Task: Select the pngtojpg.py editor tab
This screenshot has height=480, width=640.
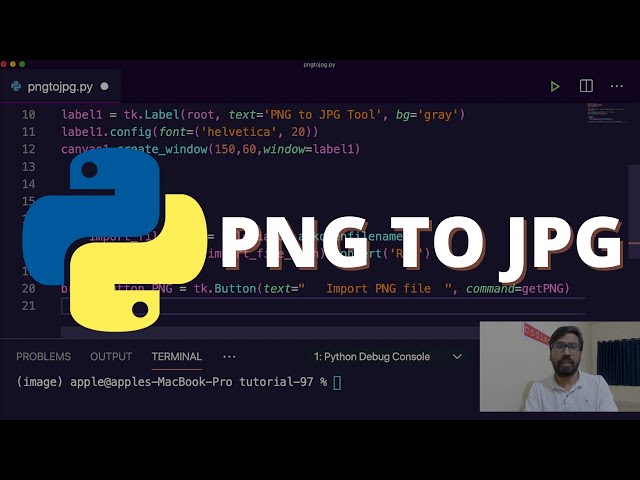Action: [x=60, y=87]
